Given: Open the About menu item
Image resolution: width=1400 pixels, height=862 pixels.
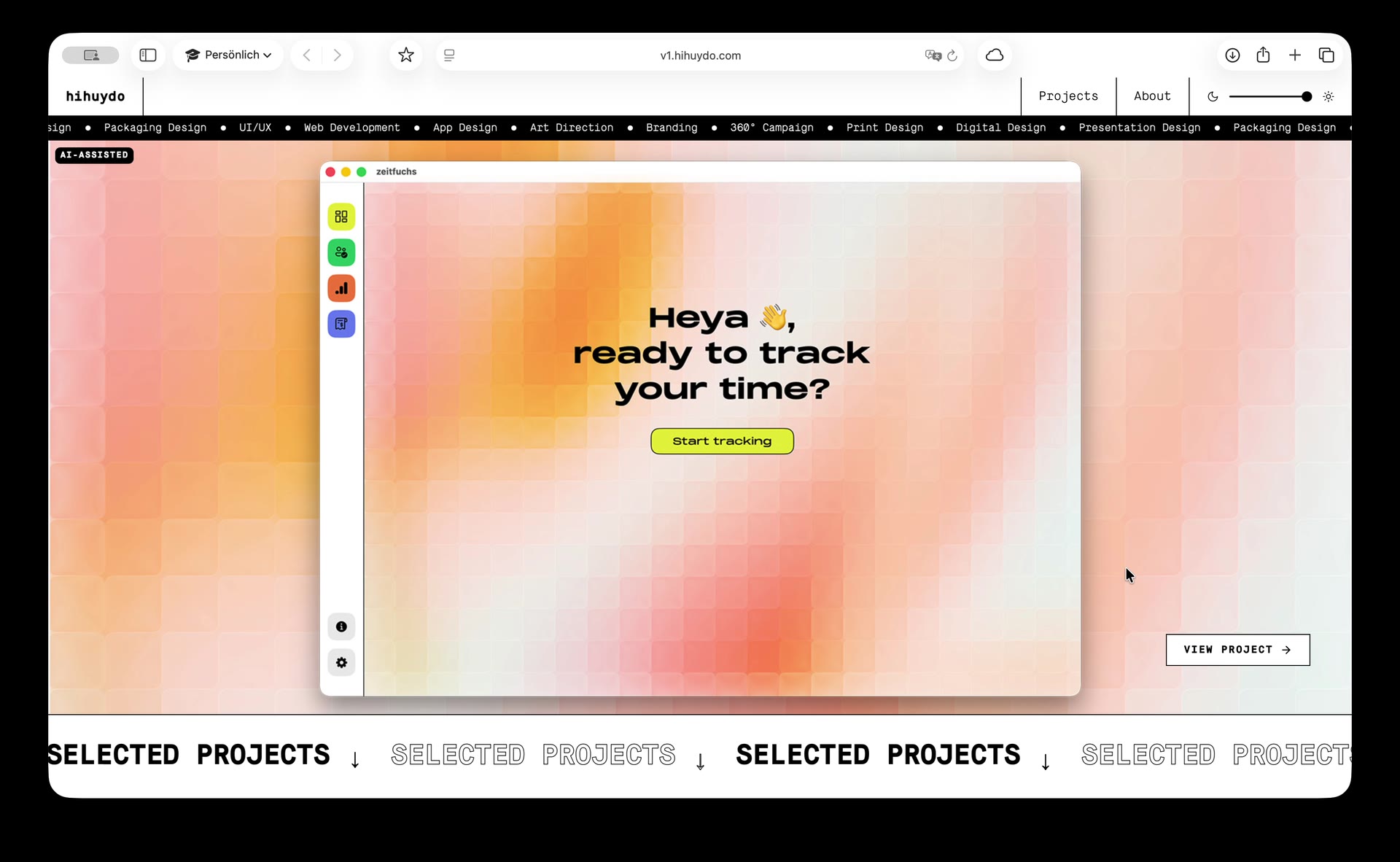Looking at the screenshot, I should (1152, 96).
